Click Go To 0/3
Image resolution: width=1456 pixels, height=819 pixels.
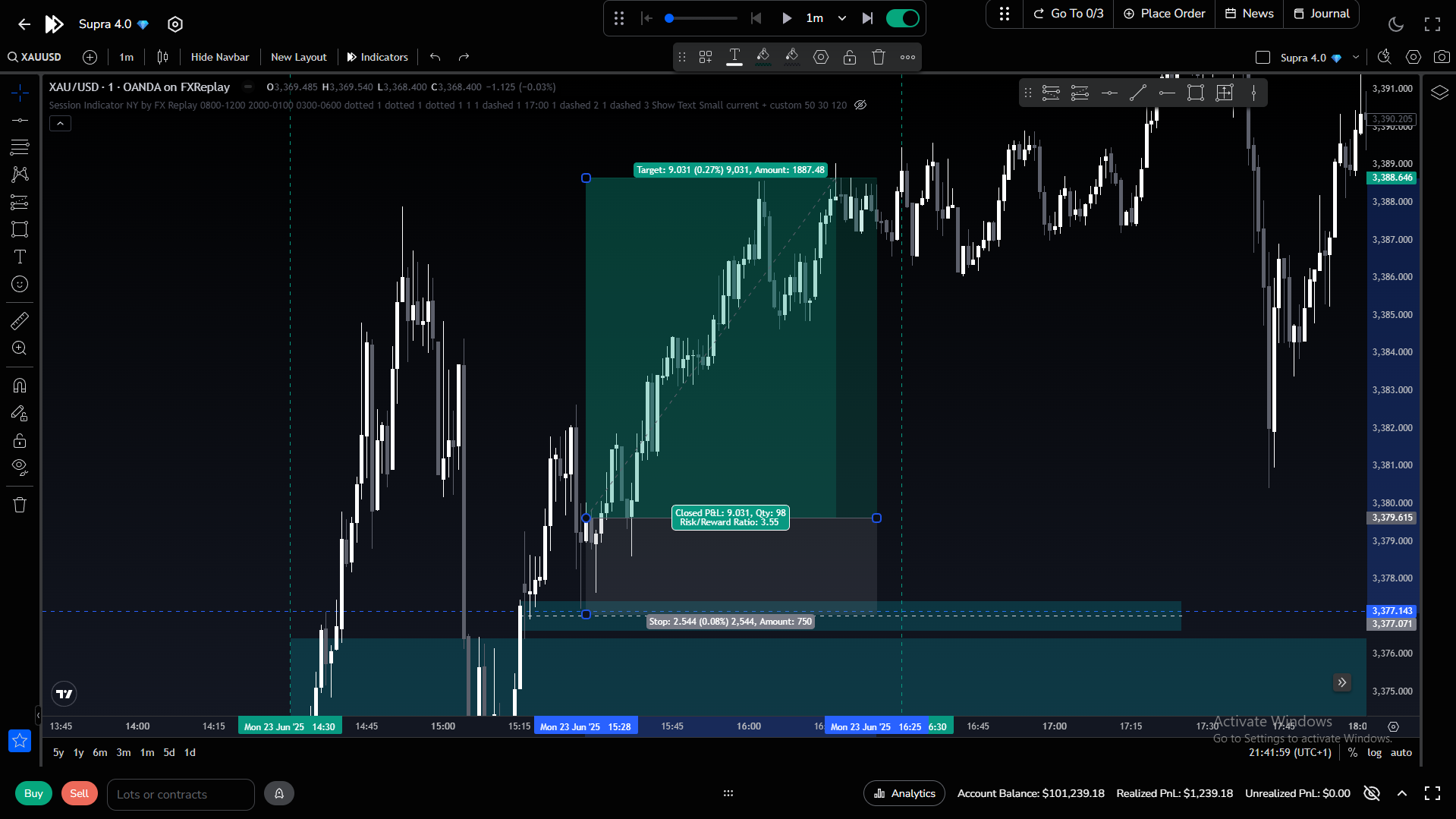tap(1068, 14)
